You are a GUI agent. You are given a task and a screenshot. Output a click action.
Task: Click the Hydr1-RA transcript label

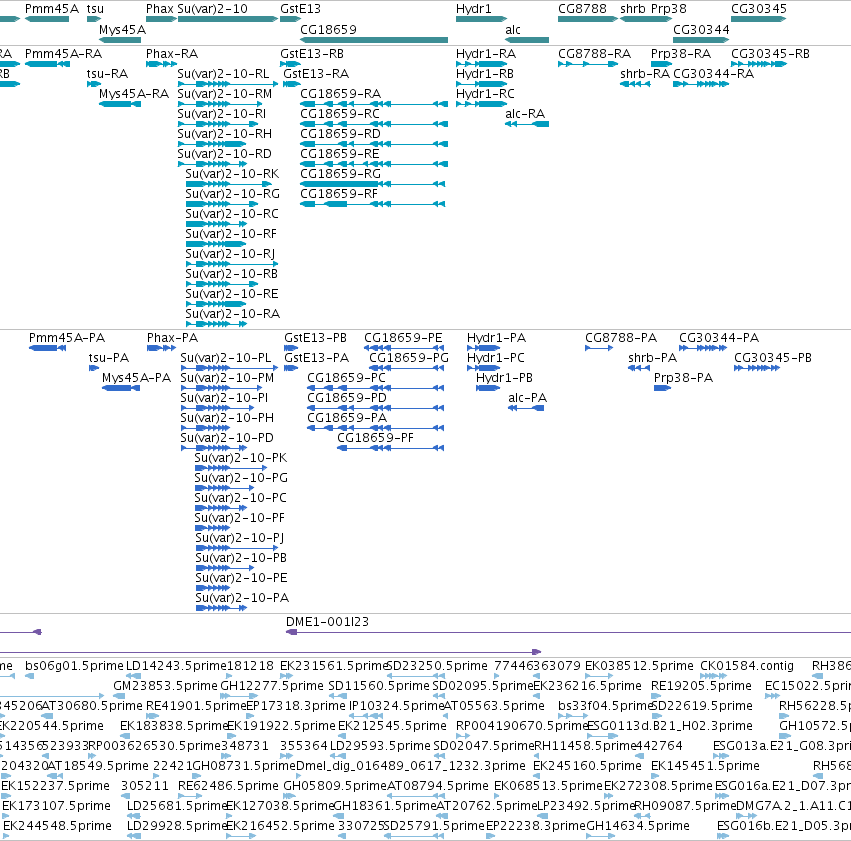point(486,54)
